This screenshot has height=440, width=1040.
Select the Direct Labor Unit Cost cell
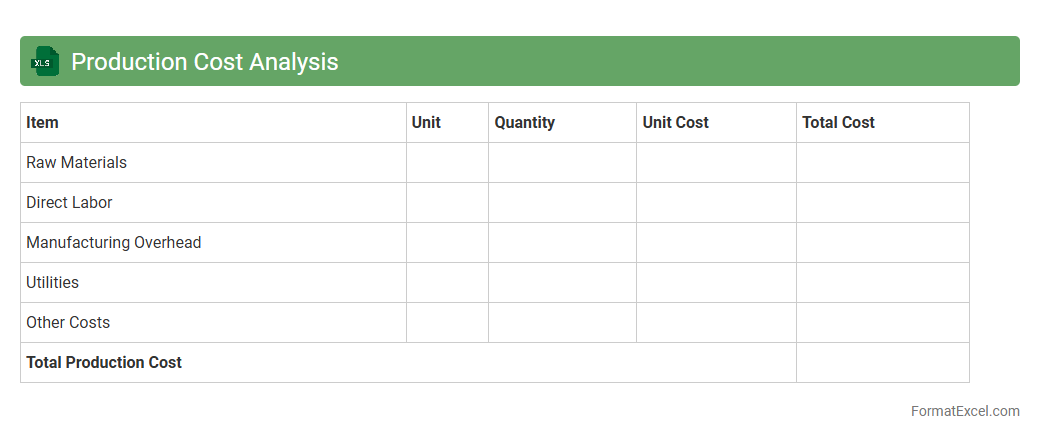click(x=716, y=202)
